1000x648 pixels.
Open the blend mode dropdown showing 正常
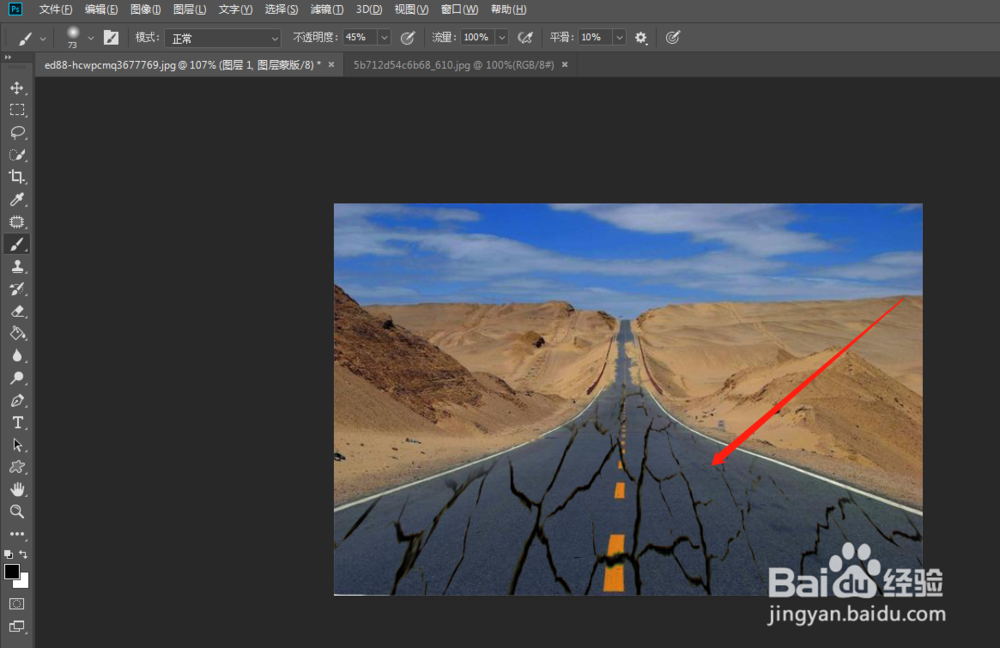pos(223,38)
